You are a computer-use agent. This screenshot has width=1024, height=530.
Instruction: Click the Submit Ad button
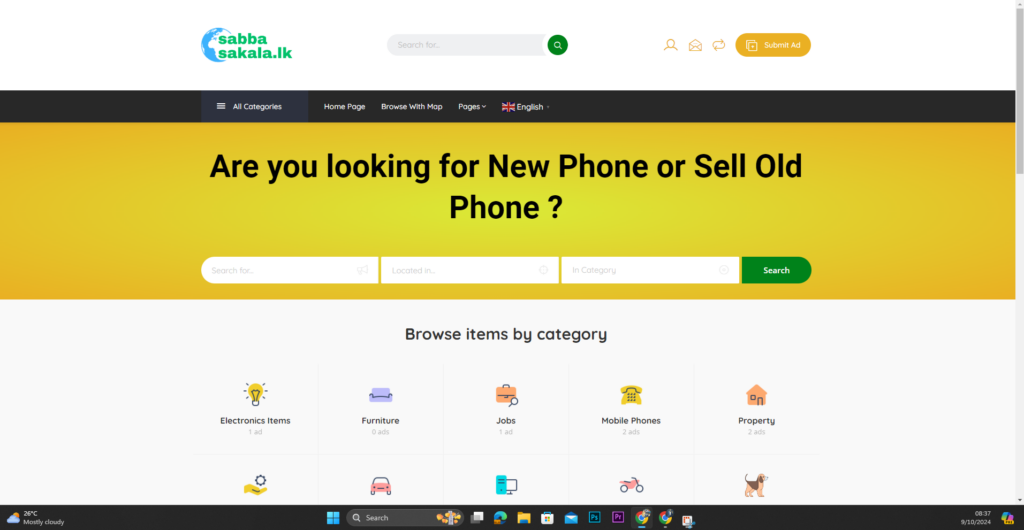(x=773, y=45)
